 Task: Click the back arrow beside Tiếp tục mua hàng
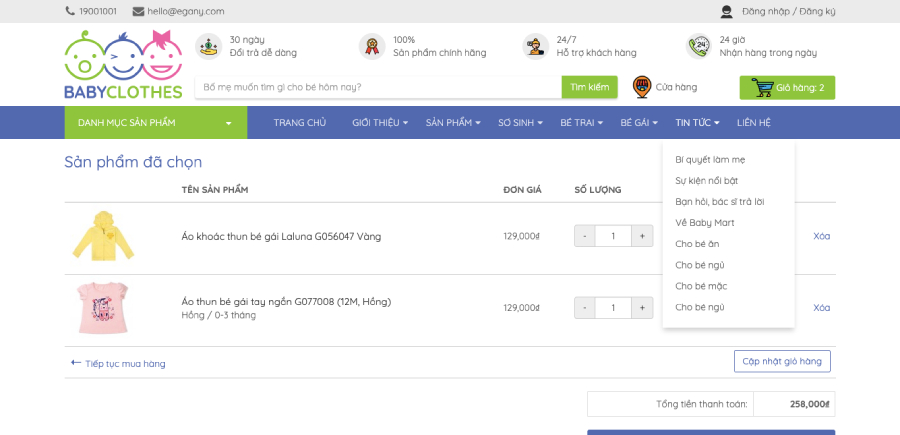point(76,363)
